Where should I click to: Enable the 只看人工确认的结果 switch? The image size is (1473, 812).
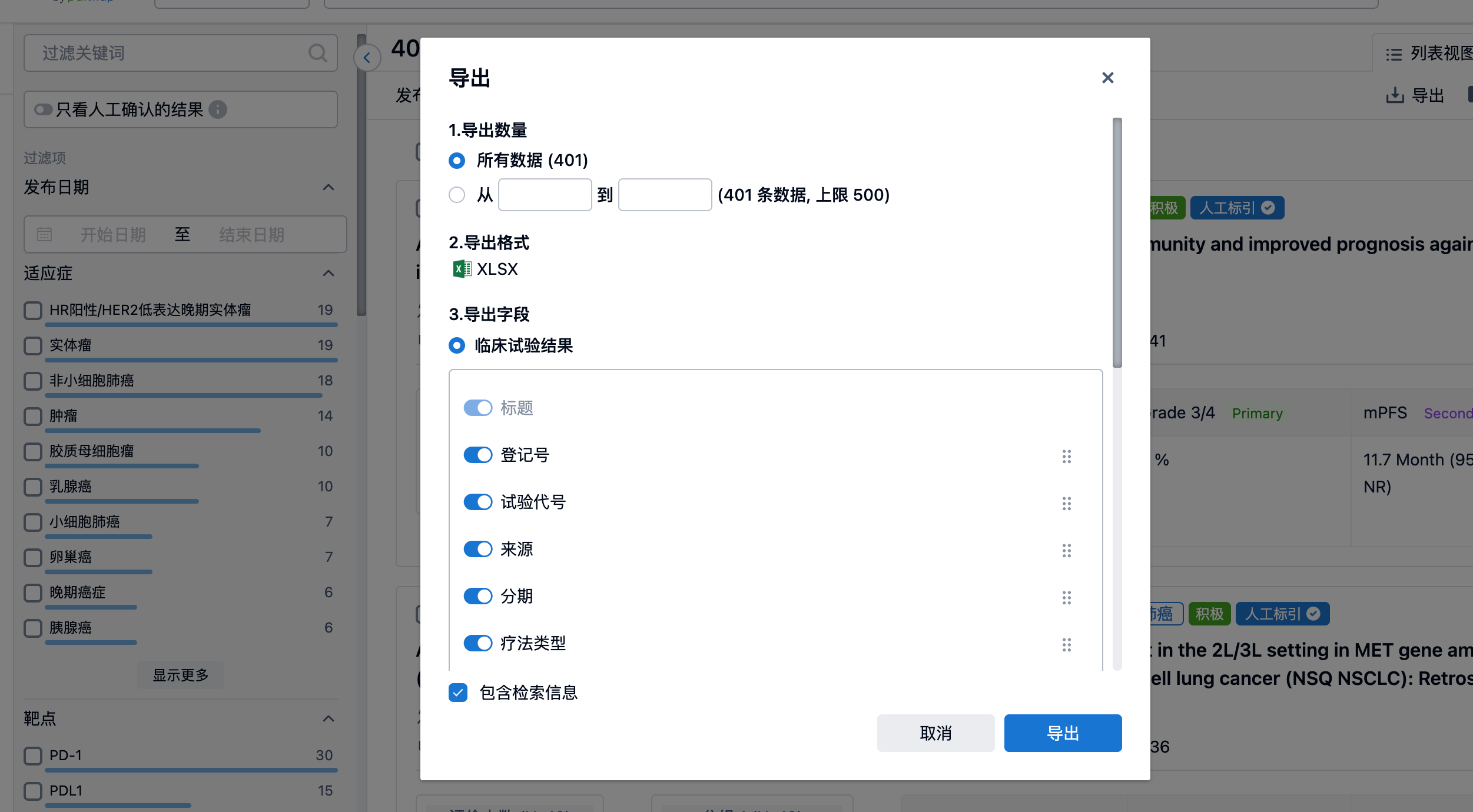(43, 109)
